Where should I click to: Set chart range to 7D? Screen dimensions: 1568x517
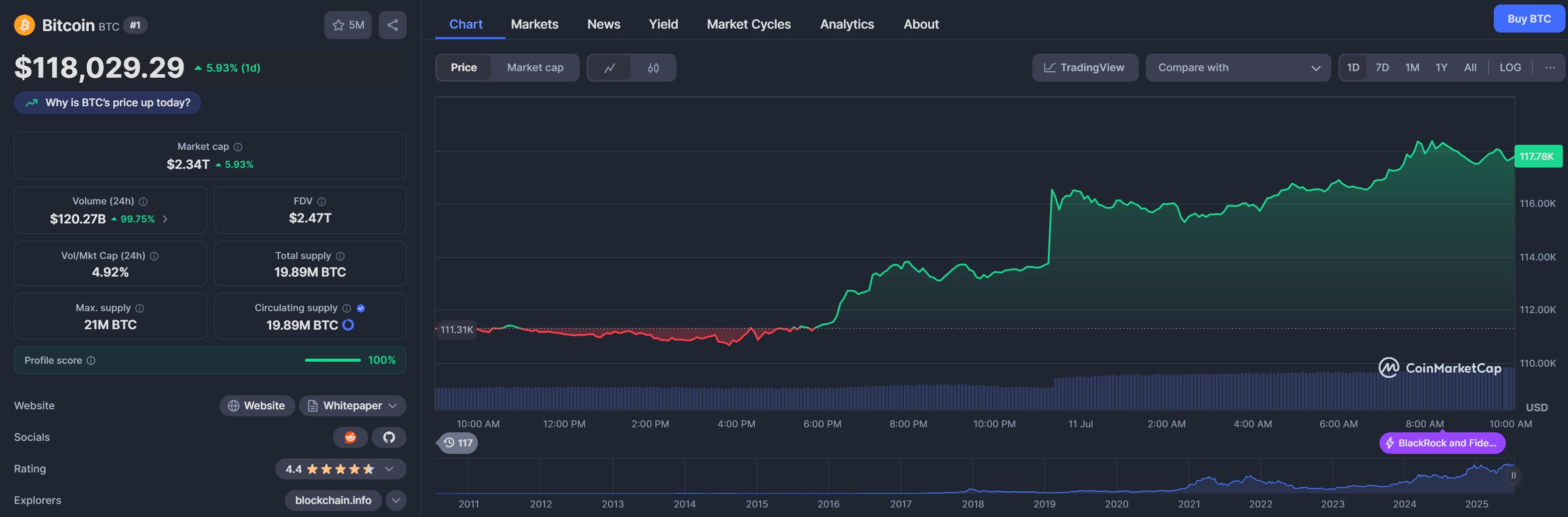point(1382,68)
